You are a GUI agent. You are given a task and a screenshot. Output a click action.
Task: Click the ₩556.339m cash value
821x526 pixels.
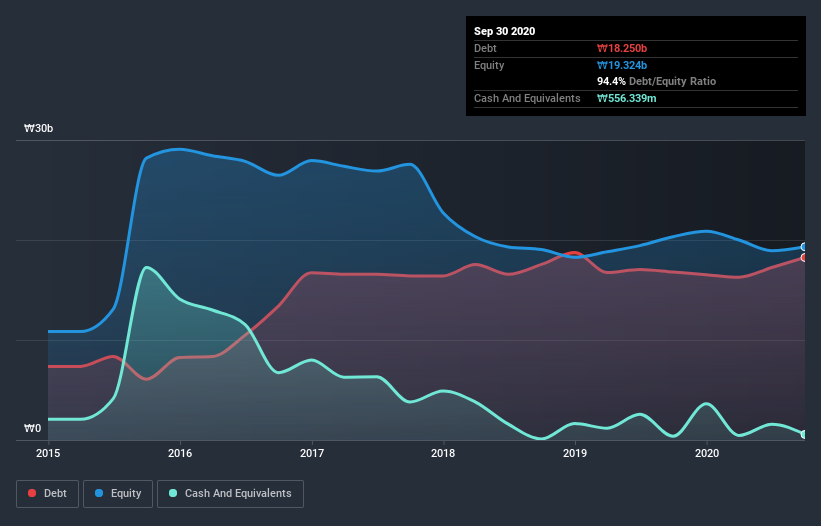click(627, 99)
